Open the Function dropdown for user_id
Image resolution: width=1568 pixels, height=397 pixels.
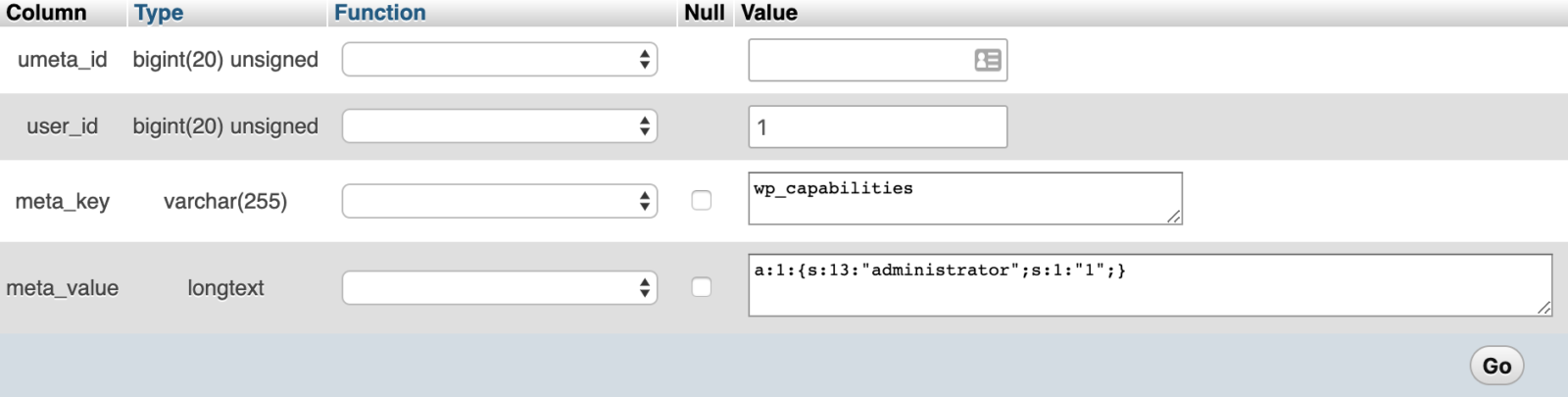pos(499,126)
